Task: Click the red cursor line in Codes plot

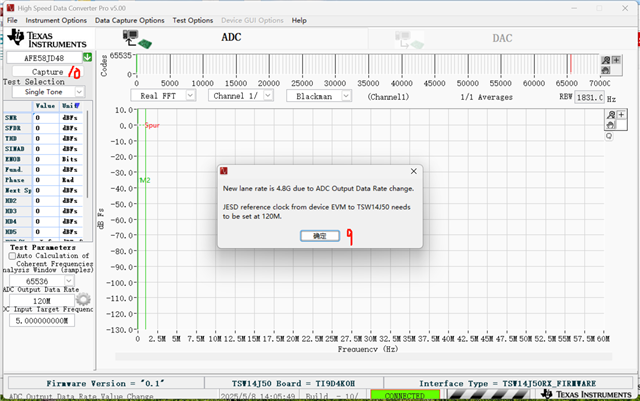Action: click(571, 64)
